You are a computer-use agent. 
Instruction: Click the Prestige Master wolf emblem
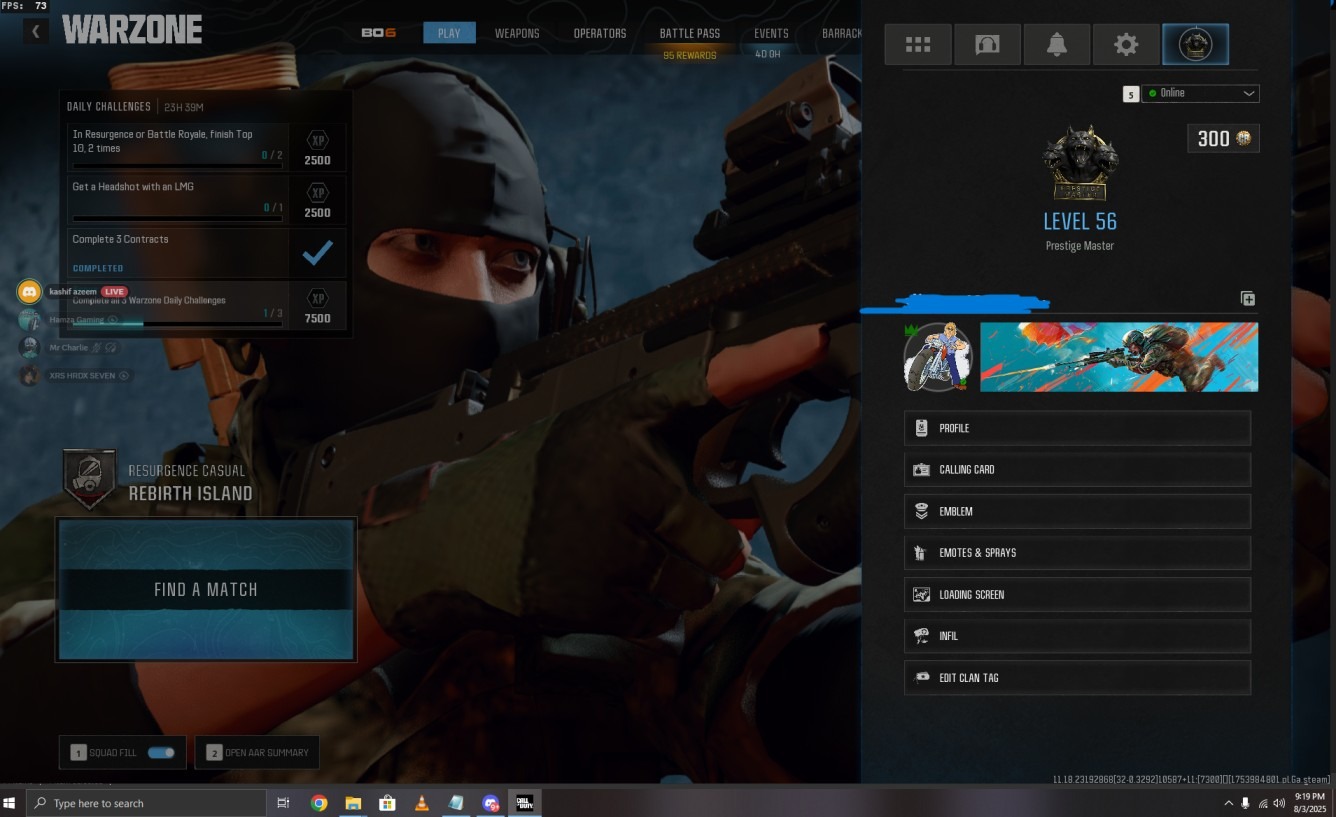[x=1080, y=162]
